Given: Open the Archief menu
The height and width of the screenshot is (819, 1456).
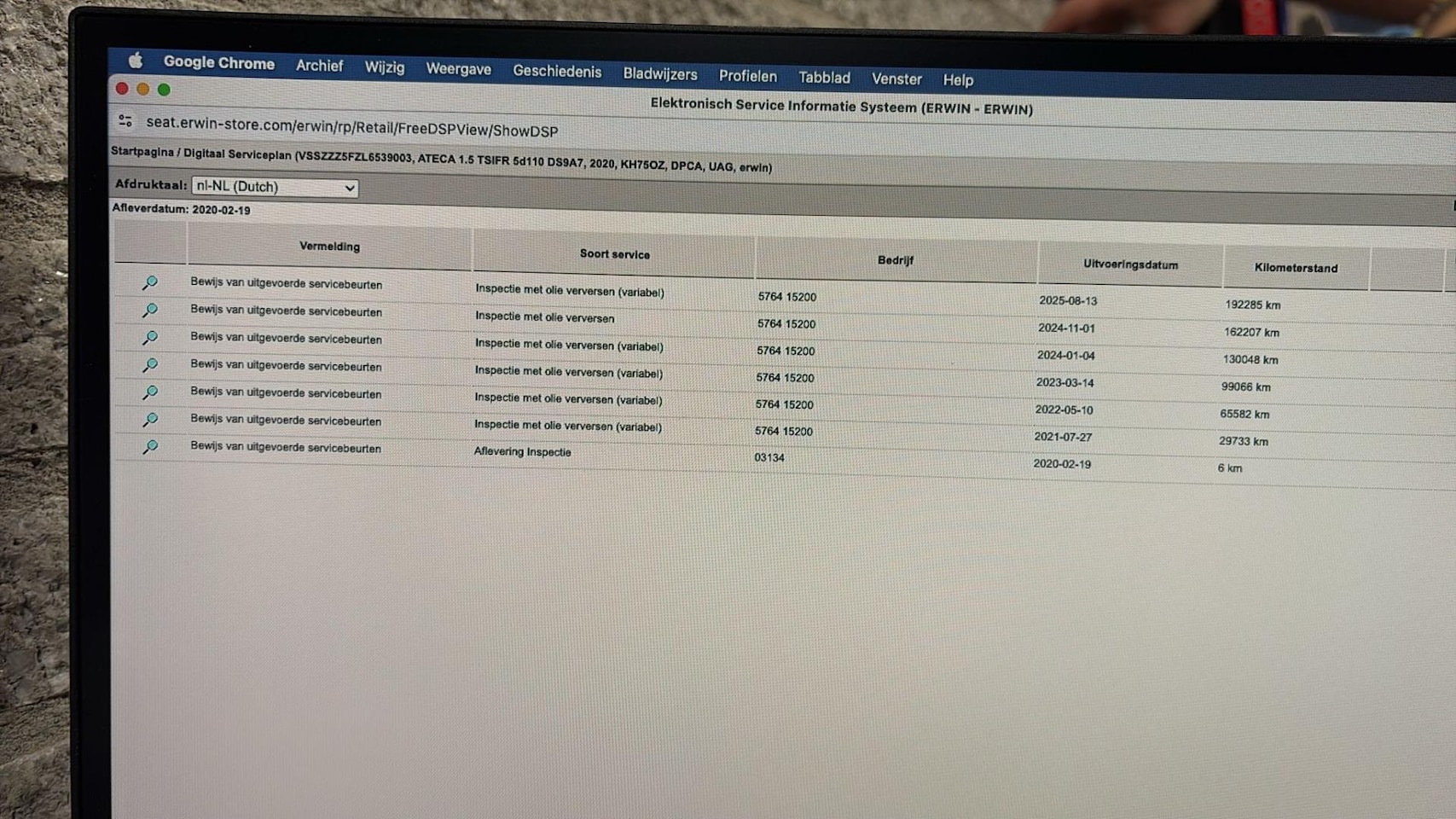Looking at the screenshot, I should pyautogui.click(x=319, y=66).
